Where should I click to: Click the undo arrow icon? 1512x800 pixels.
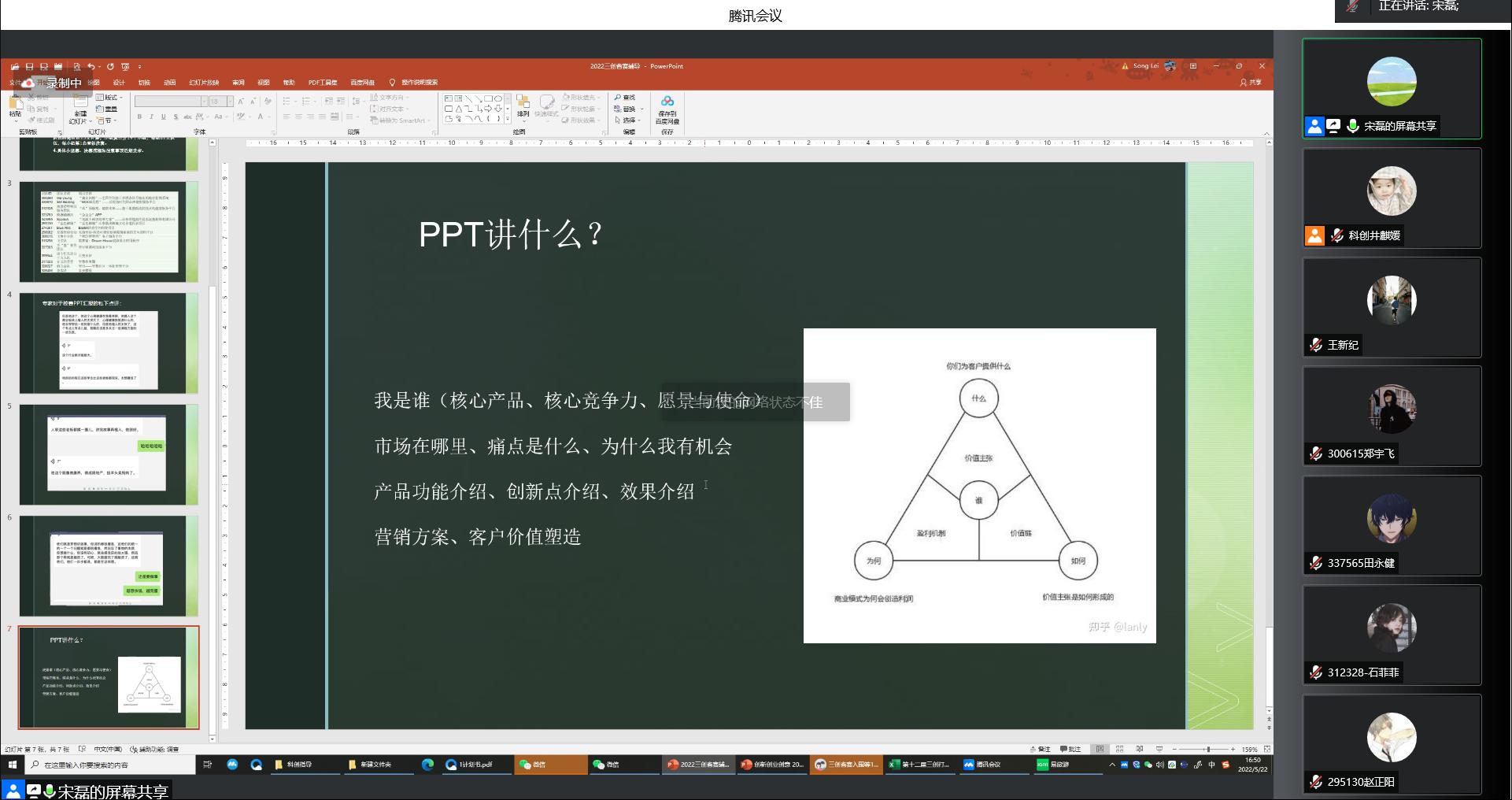(91, 67)
